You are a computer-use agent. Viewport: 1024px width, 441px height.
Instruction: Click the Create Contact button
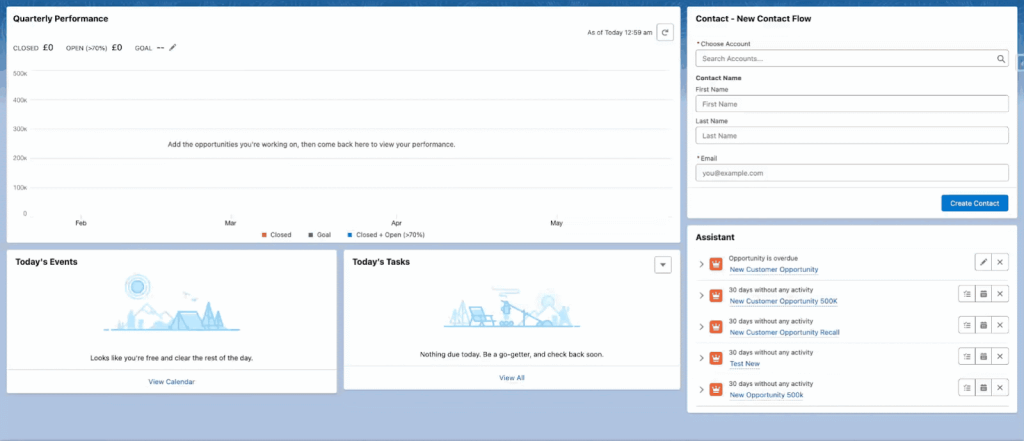(x=974, y=203)
